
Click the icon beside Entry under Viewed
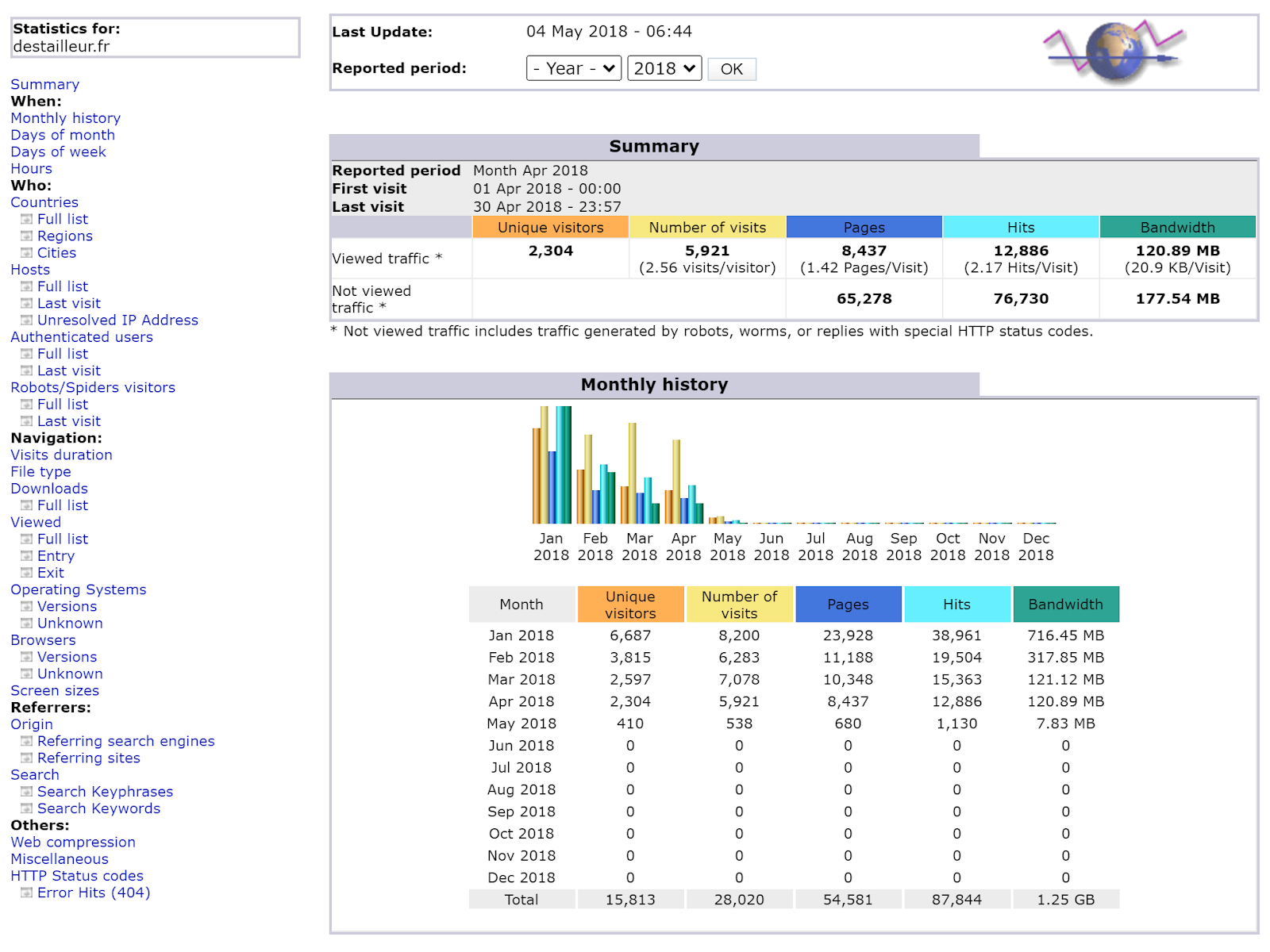[x=26, y=556]
